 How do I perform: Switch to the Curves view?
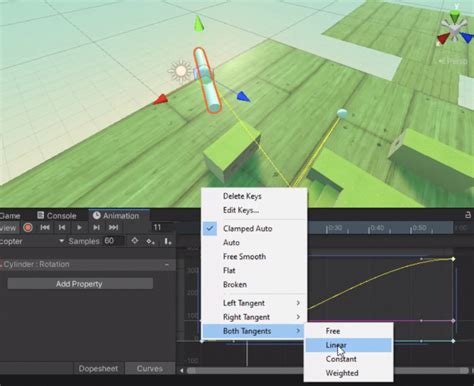pyautogui.click(x=150, y=368)
